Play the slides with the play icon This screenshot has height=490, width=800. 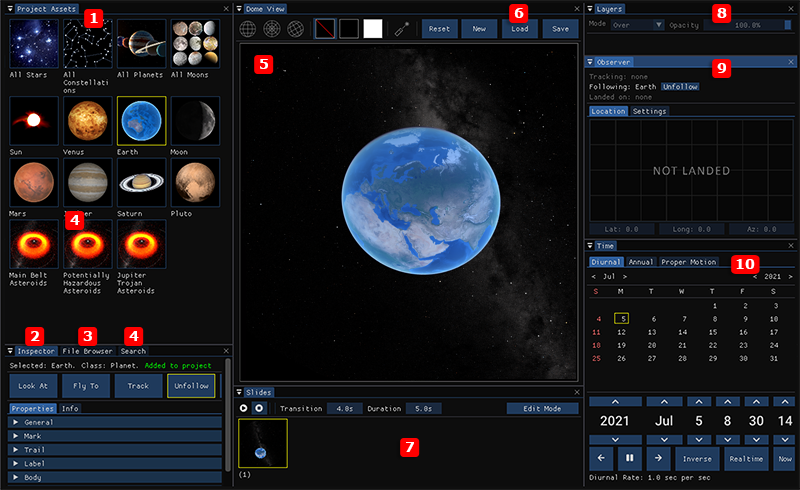244,408
